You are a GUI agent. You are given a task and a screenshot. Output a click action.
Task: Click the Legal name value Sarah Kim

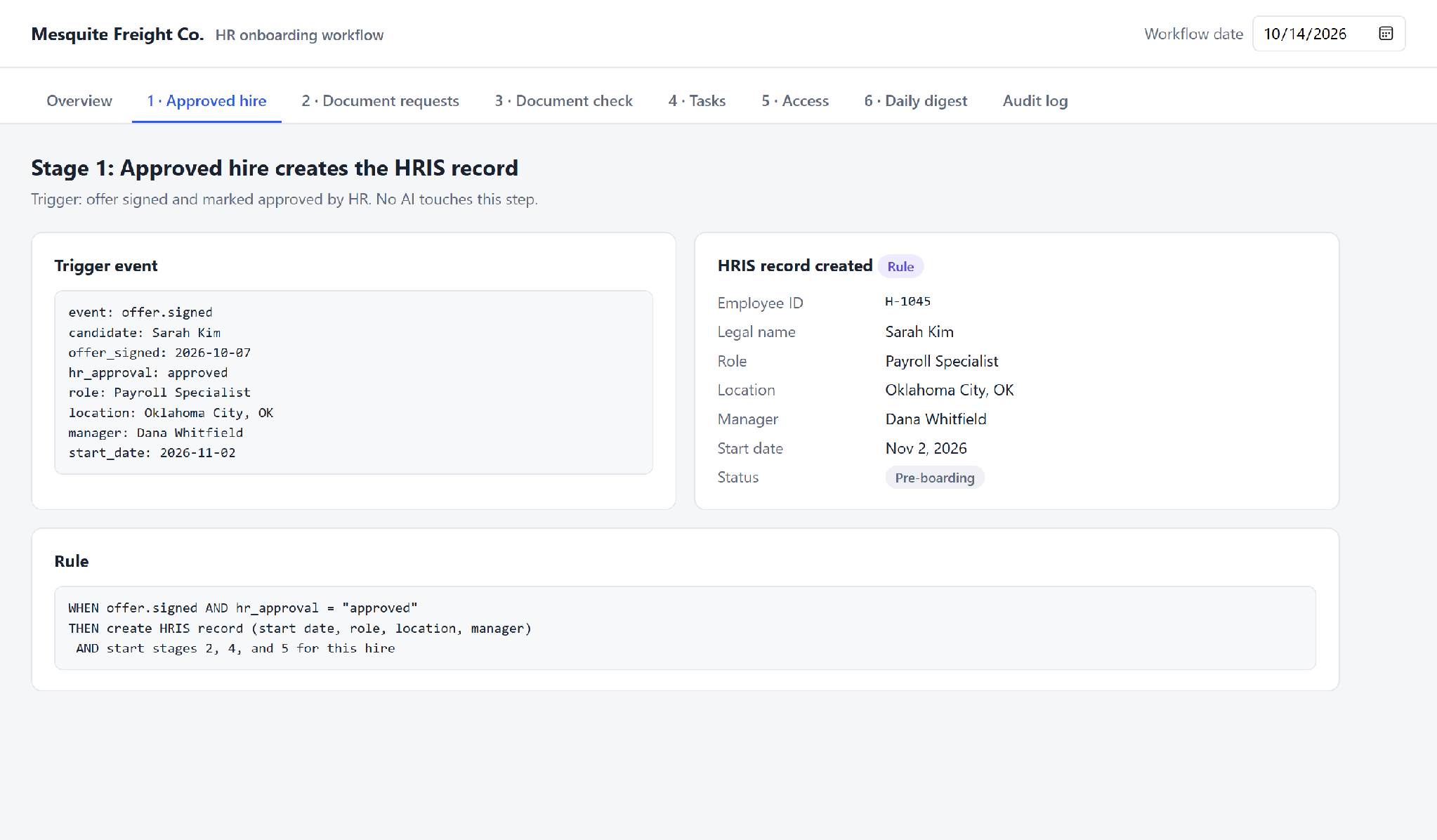pyautogui.click(x=919, y=332)
